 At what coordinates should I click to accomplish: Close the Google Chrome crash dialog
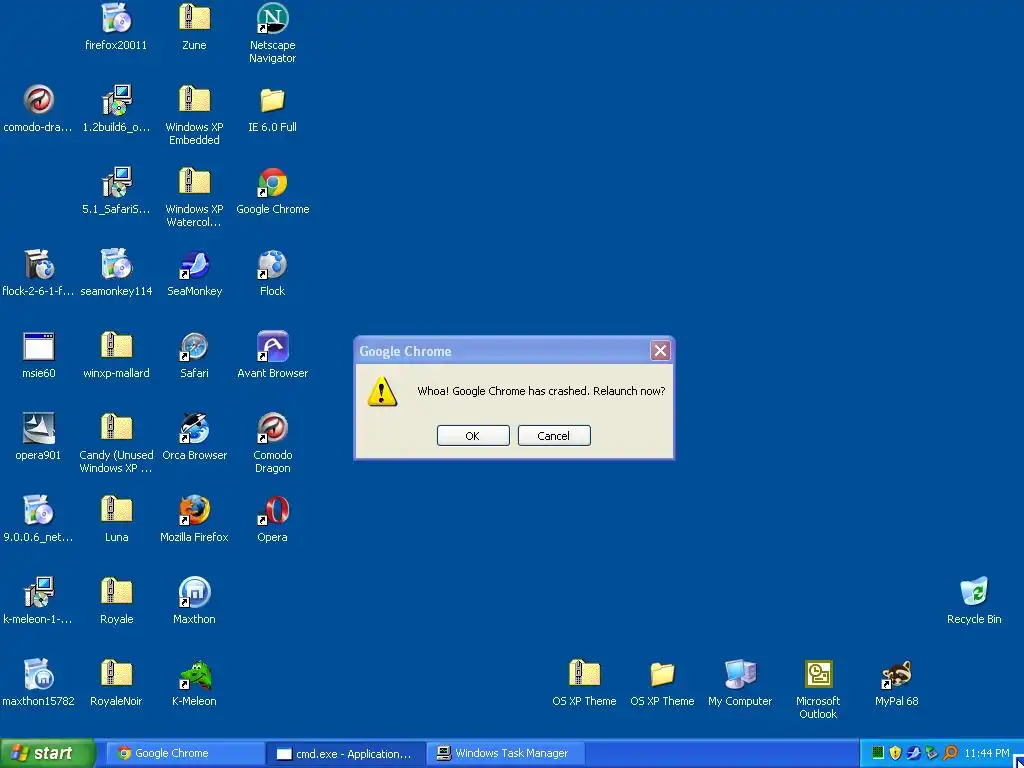click(x=660, y=351)
